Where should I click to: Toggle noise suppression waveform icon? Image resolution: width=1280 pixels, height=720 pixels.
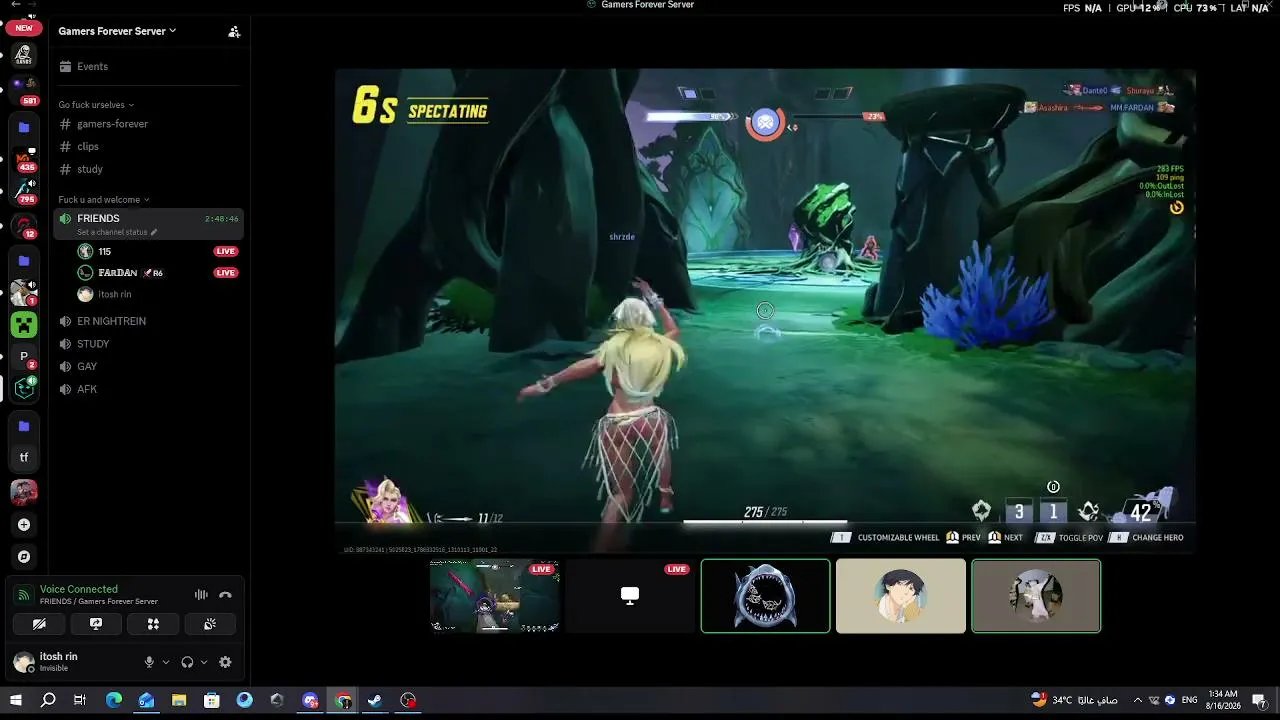pyautogui.click(x=201, y=595)
